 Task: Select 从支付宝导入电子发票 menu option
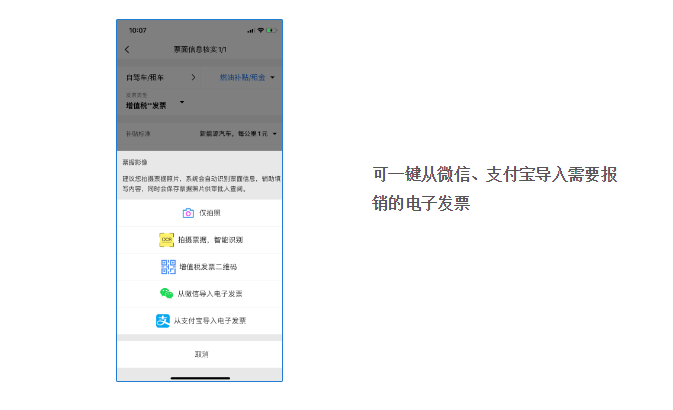pyautogui.click(x=210, y=321)
